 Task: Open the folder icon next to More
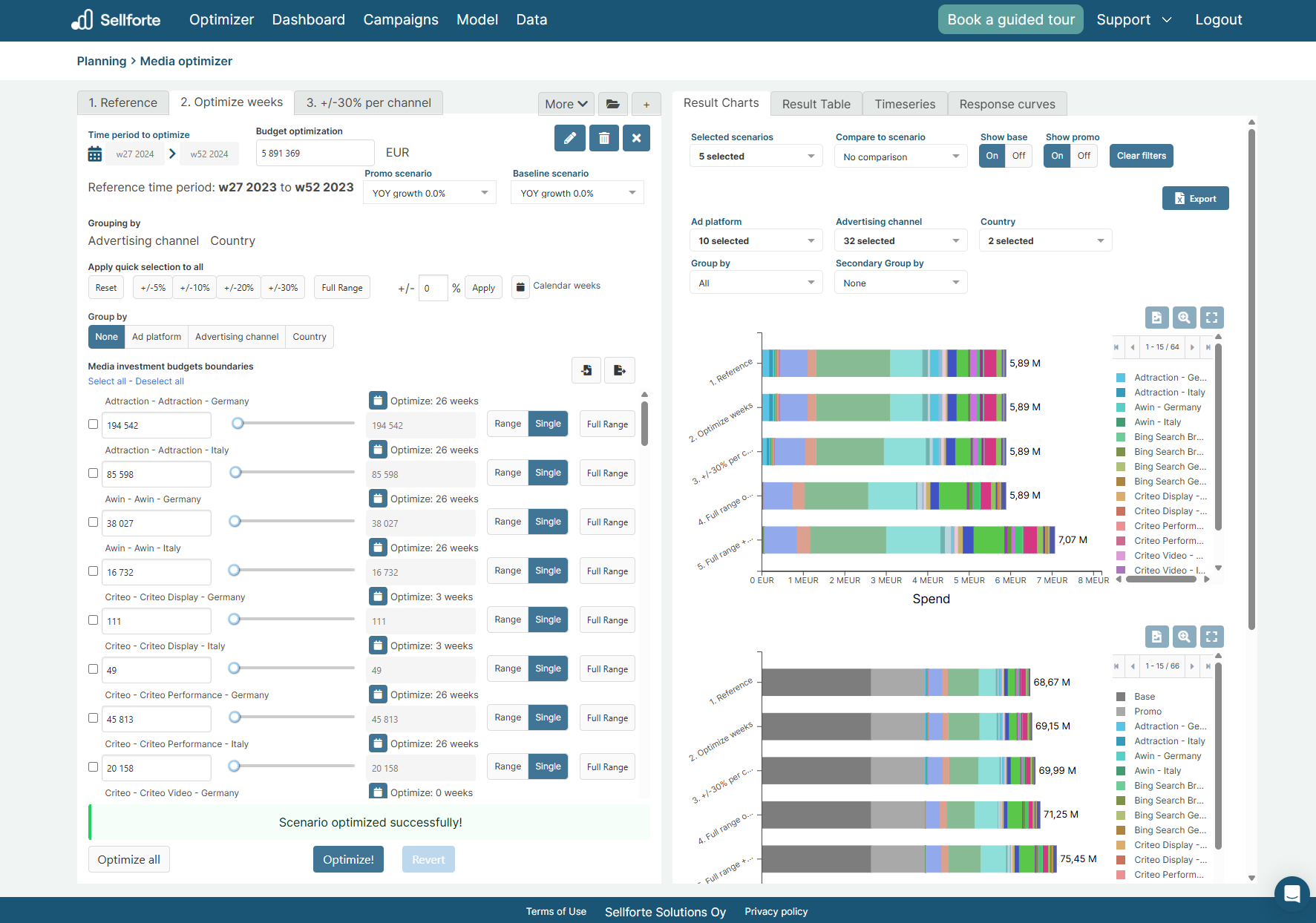[613, 104]
